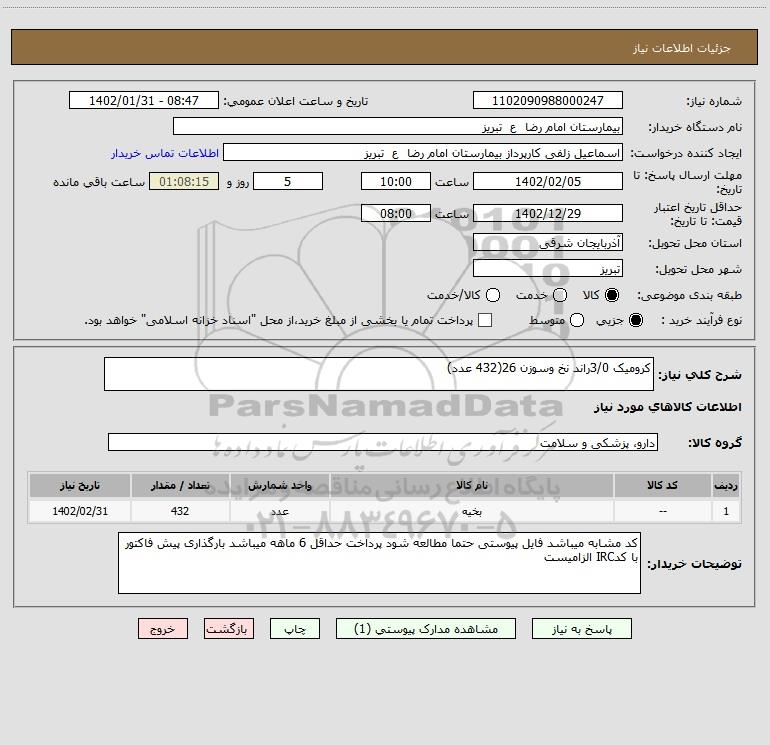
Task: Click the requester field اسماعیل زلفی
Action: click(x=423, y=153)
